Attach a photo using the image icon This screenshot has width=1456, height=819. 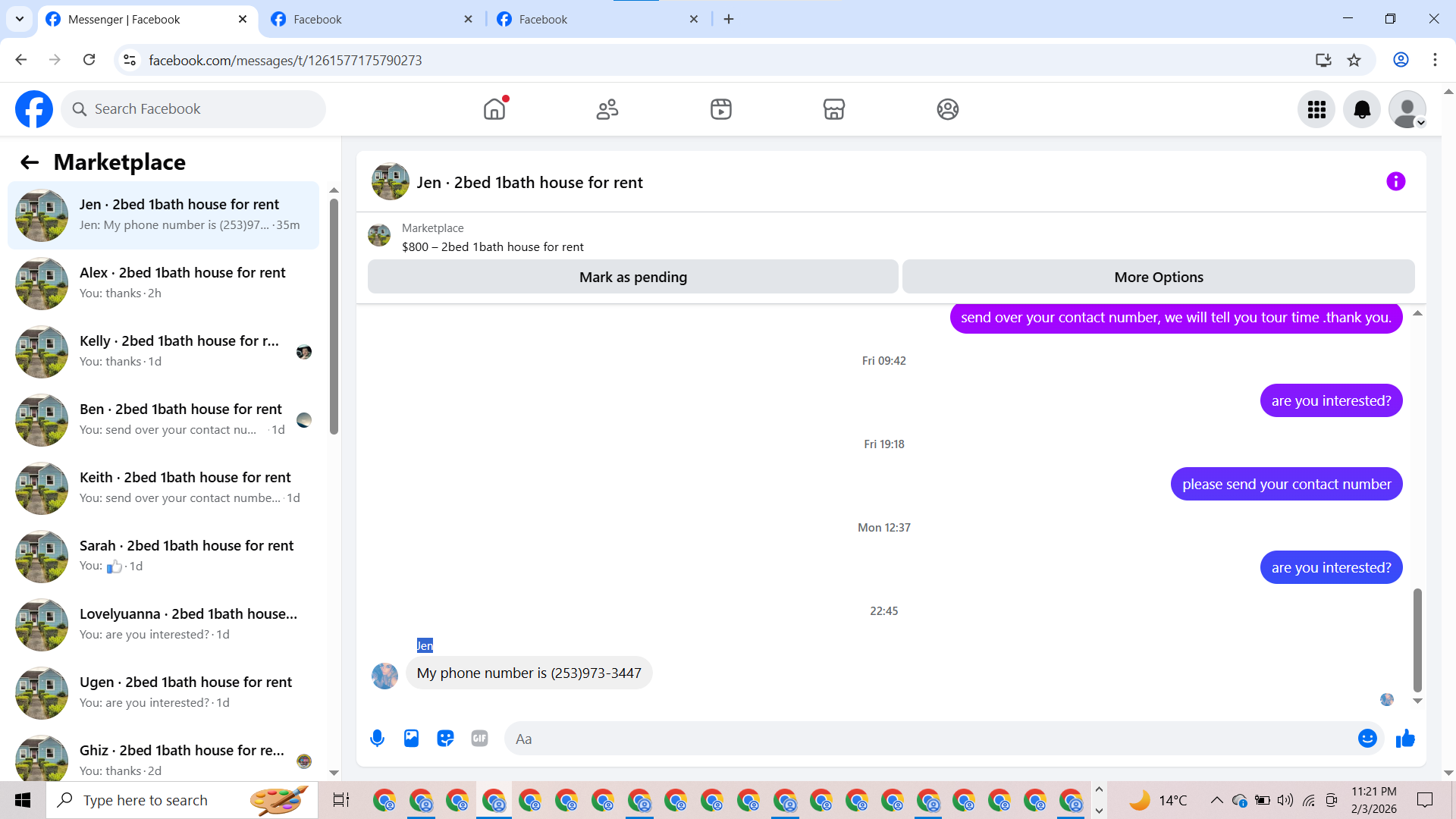point(411,739)
